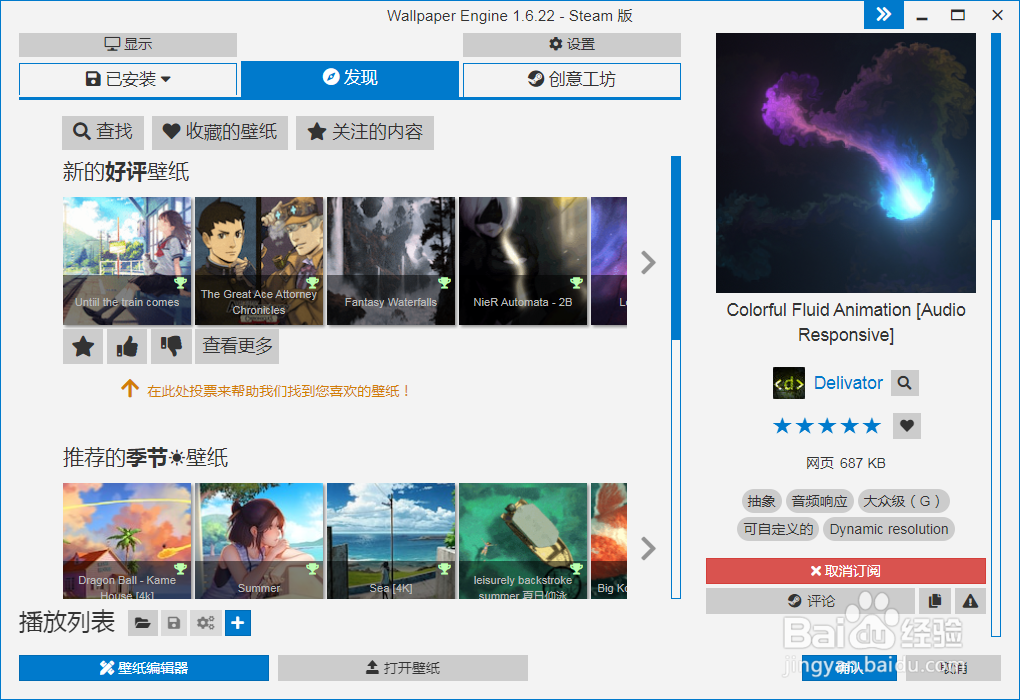Select The Great Ace Attorney Chronicles wallpaper
Screen dimensions: 1020x700
259,261
